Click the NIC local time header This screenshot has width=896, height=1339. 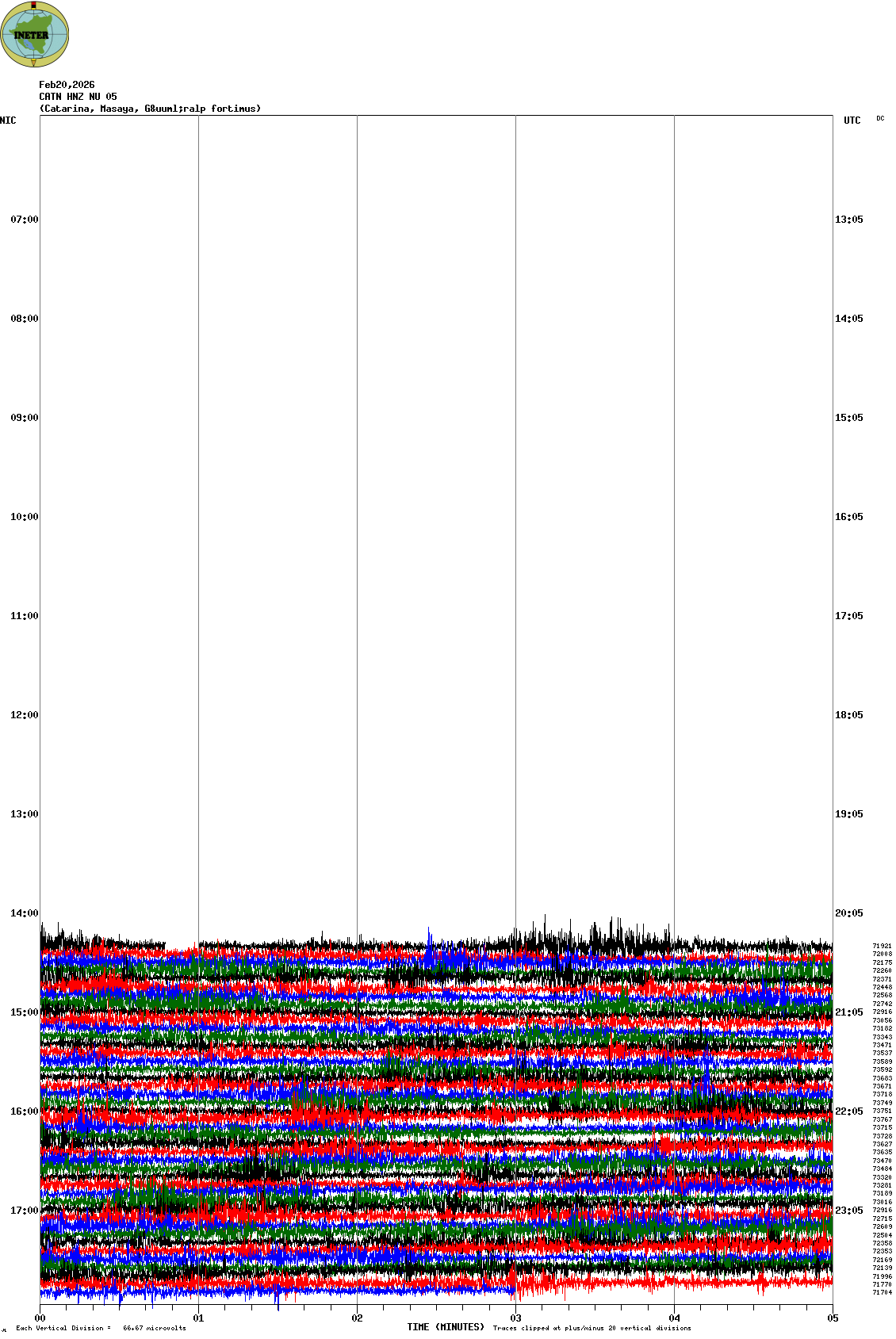[x=8, y=121]
